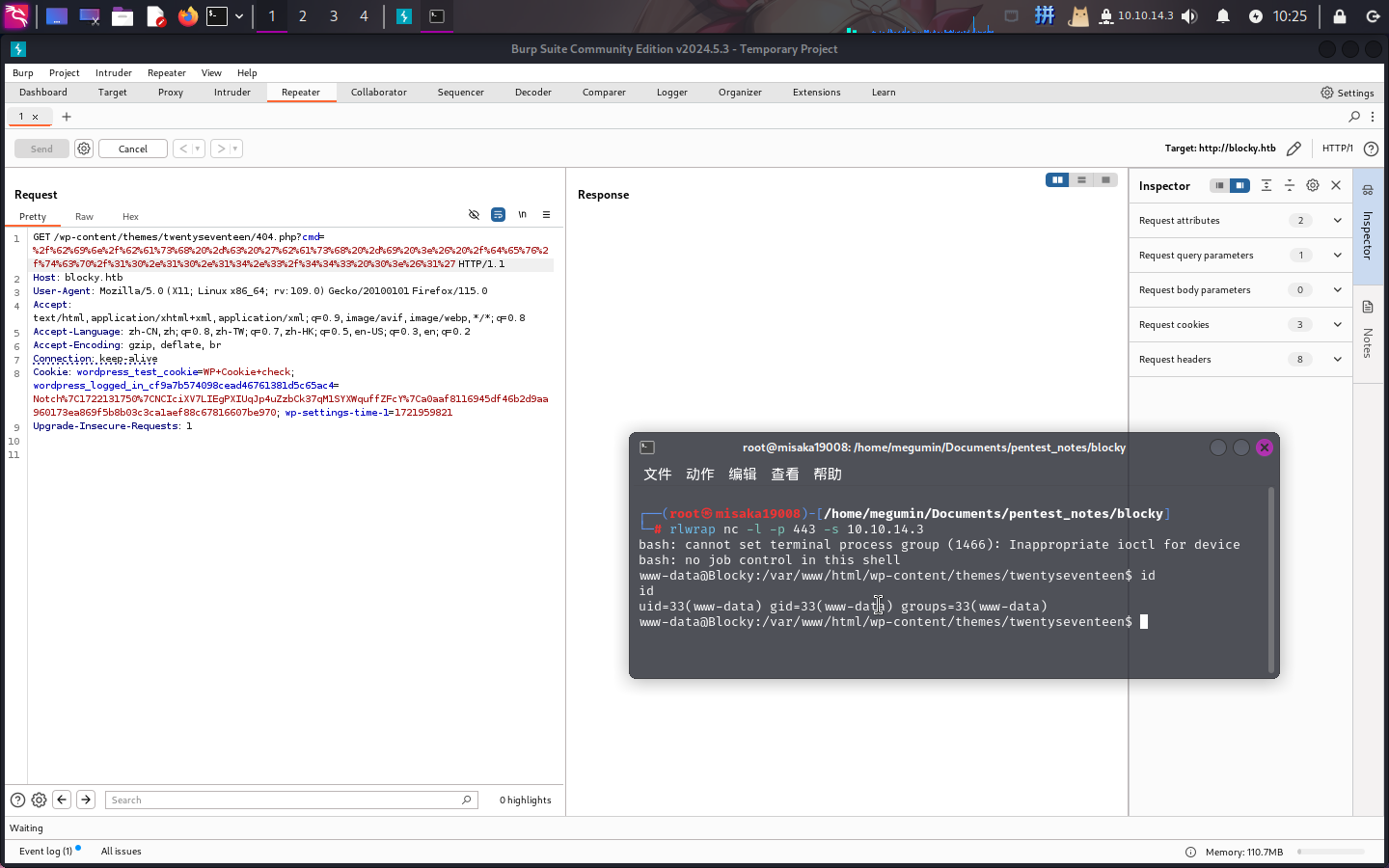Go back to the previous request

click(182, 149)
